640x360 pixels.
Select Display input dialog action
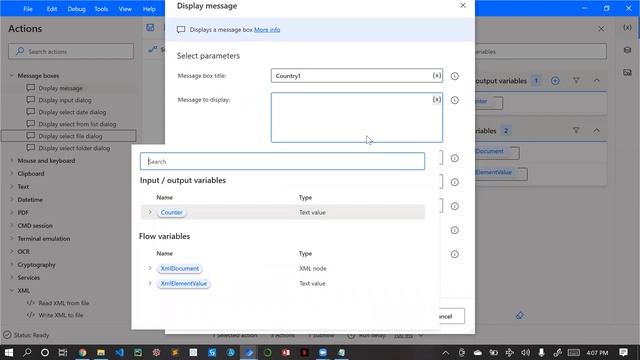tap(64, 100)
